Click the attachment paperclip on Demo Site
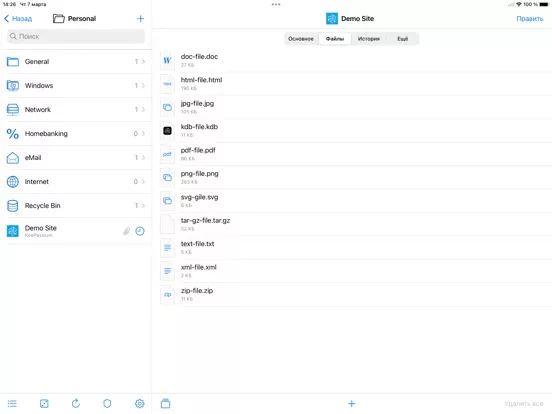The height and width of the screenshot is (414, 552). (126, 231)
